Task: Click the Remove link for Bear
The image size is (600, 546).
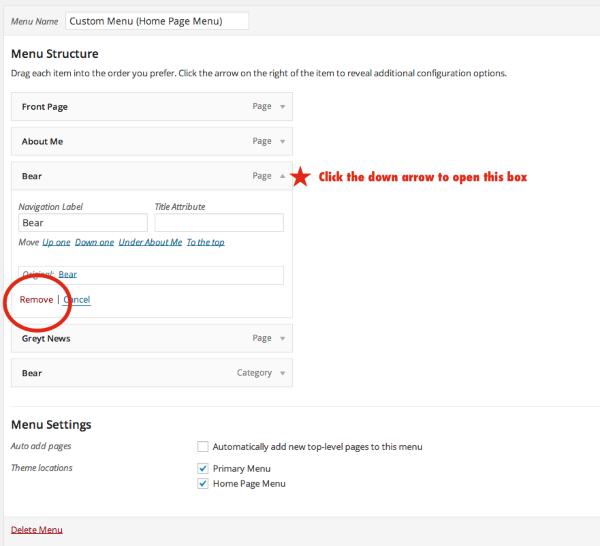Action: point(36,300)
